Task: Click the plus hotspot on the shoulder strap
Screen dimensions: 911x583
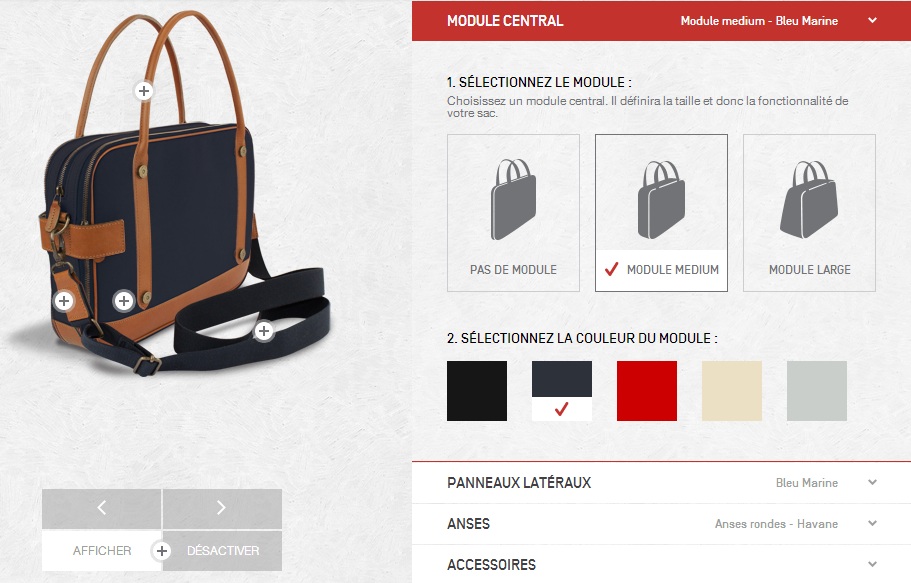Action: 264,331
